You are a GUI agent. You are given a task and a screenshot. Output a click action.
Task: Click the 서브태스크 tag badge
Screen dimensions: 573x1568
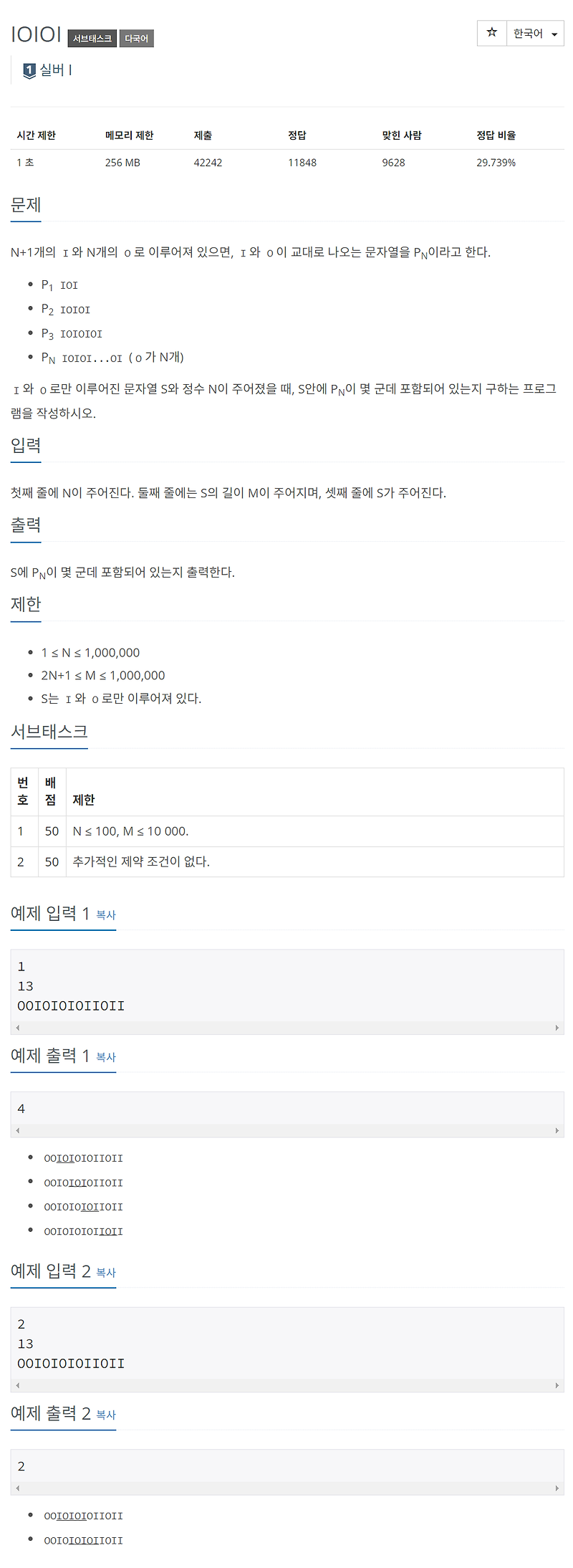(93, 39)
